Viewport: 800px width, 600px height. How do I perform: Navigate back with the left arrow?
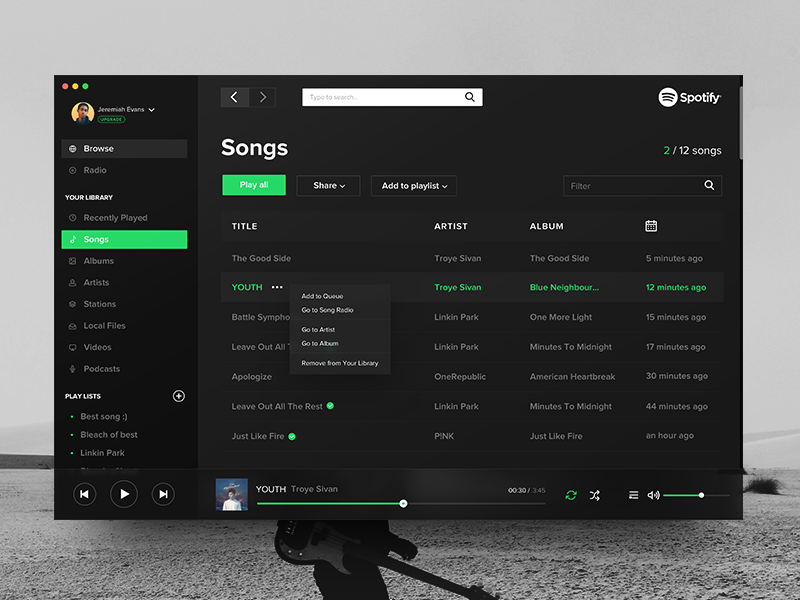pos(234,97)
